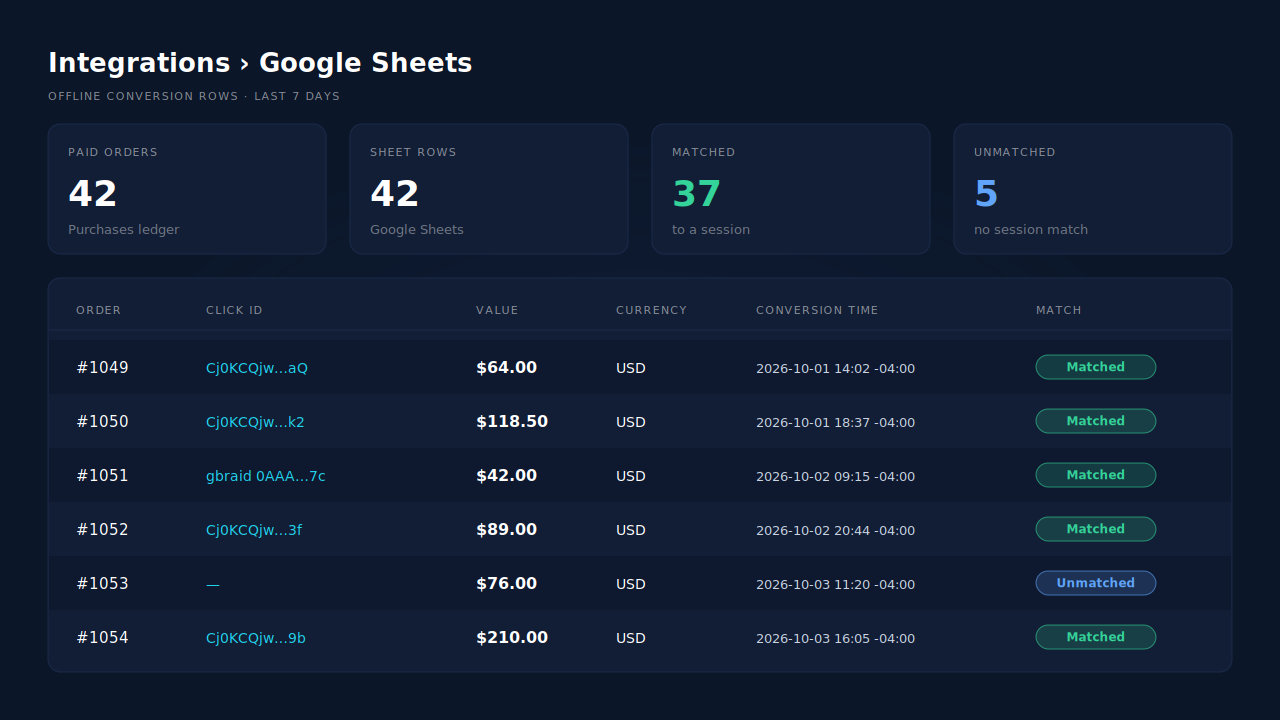Click the empty click ID dash for #1053
The width and height of the screenshot is (1280, 720).
(x=213, y=584)
